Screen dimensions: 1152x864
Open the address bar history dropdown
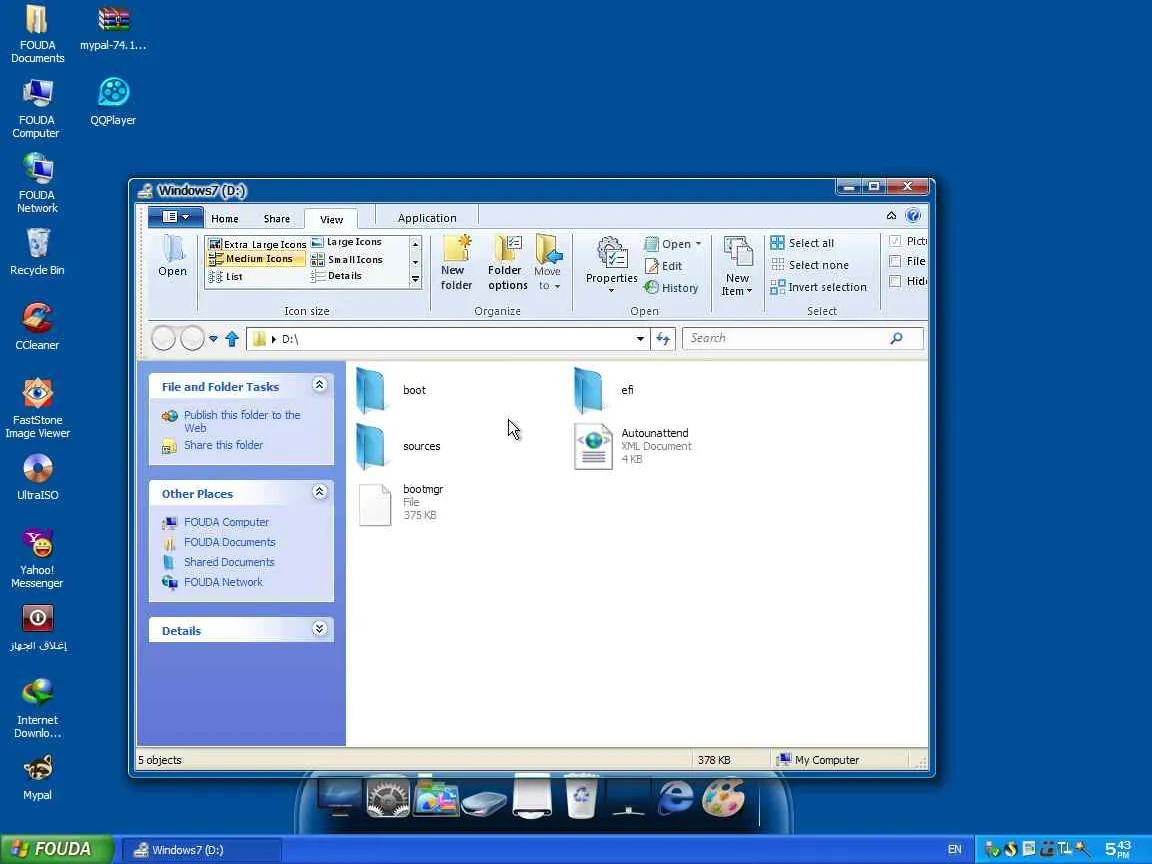coord(640,339)
